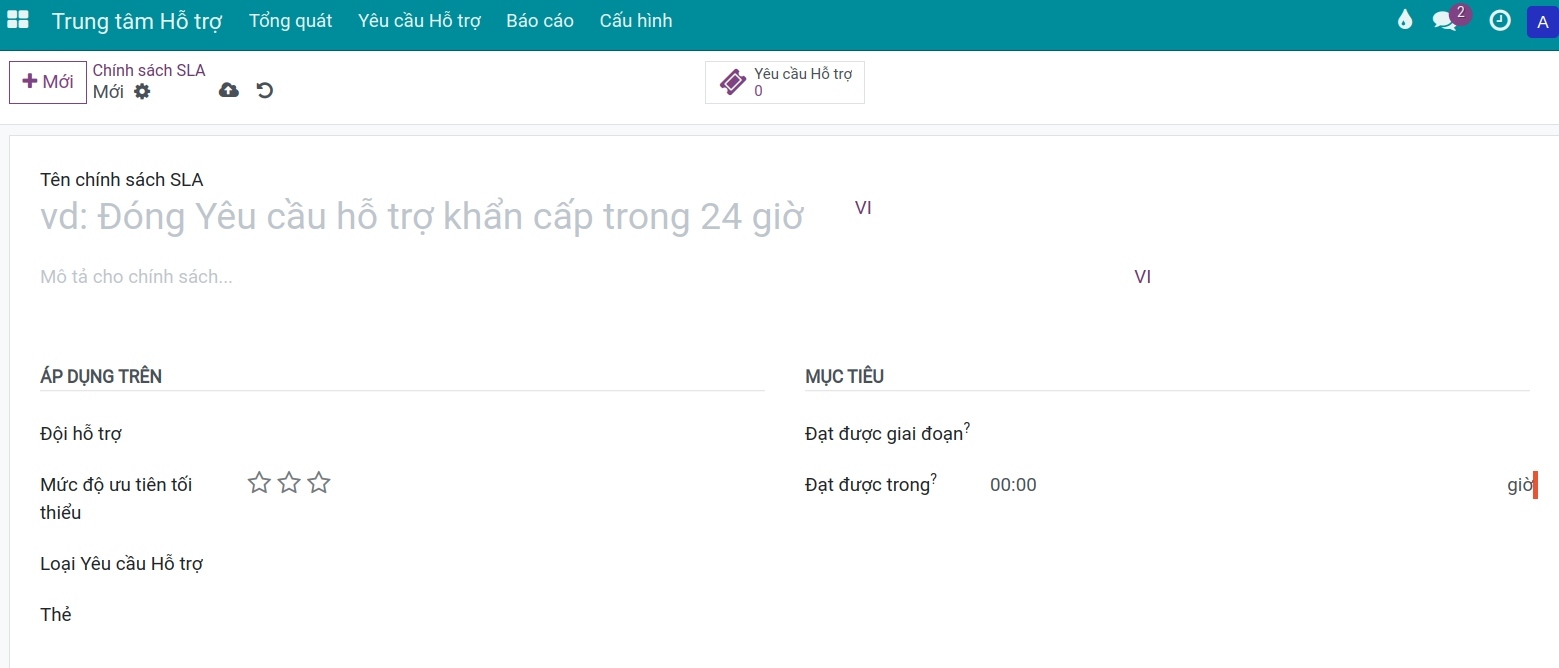The image size is (1559, 668).
Task: Open the Đạt được giai đoạn dropdown field
Action: pos(1258,433)
